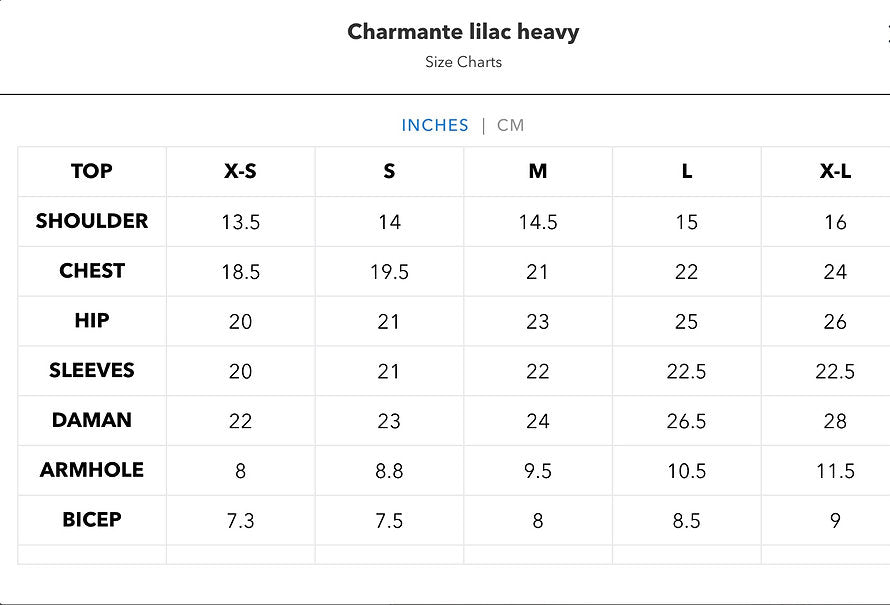Select the ARMHOLE row label
This screenshot has height=605, width=890.
tap(92, 470)
